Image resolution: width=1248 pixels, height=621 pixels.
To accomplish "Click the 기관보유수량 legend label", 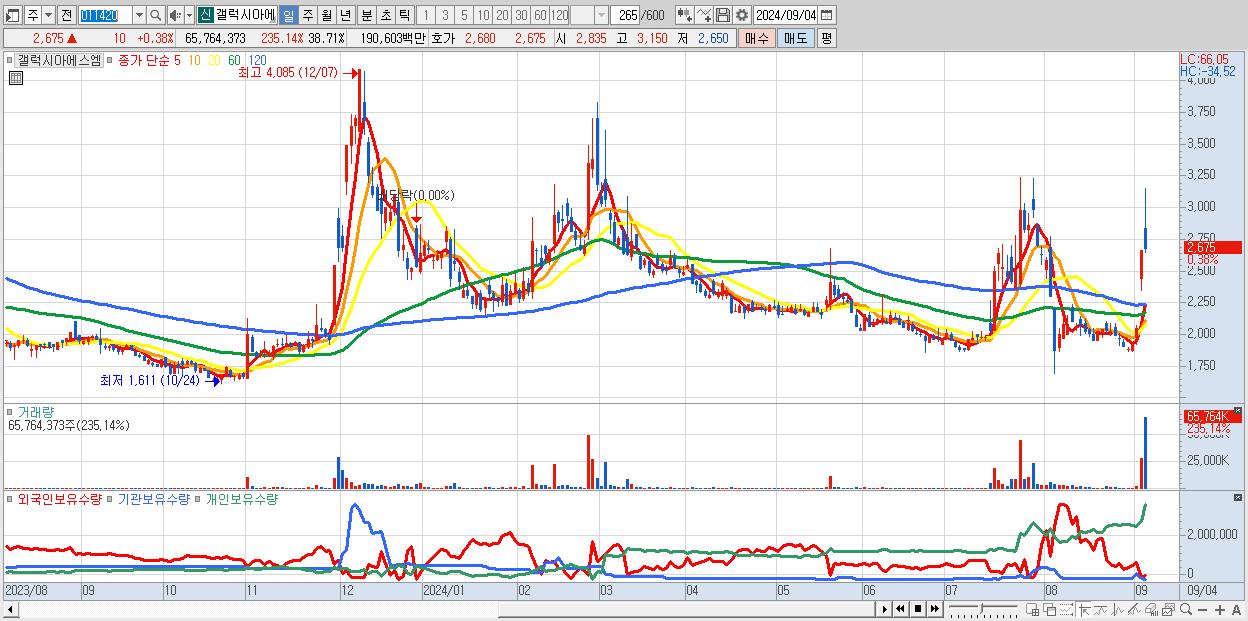I will click(154, 498).
